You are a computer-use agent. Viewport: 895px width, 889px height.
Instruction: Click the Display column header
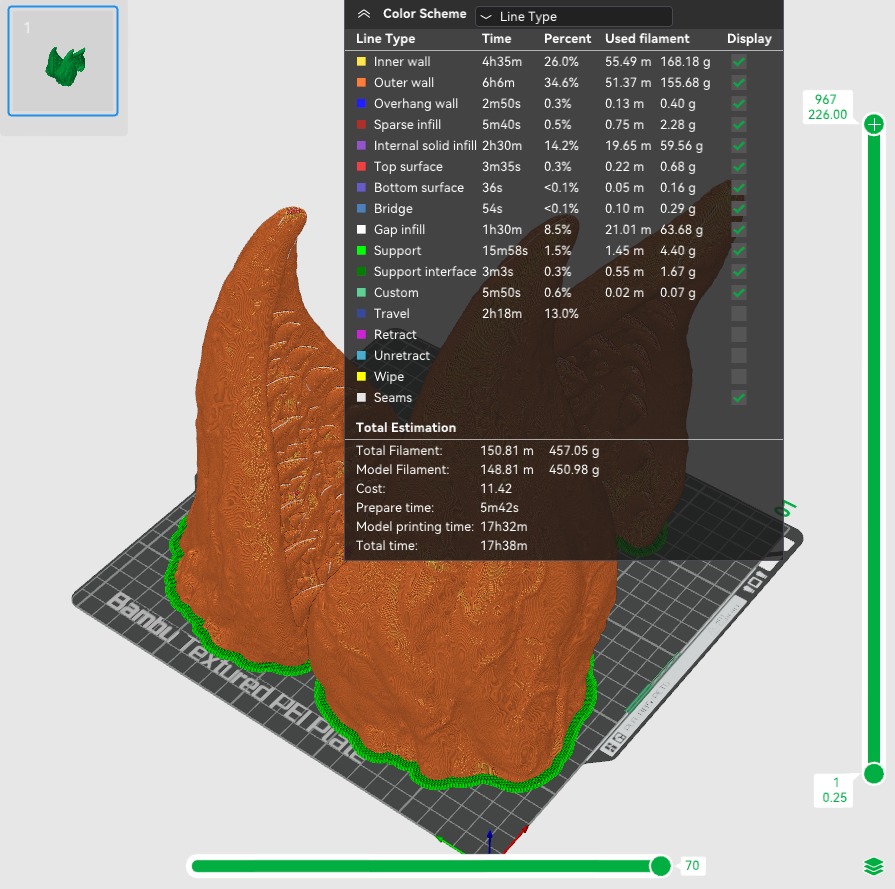click(749, 39)
